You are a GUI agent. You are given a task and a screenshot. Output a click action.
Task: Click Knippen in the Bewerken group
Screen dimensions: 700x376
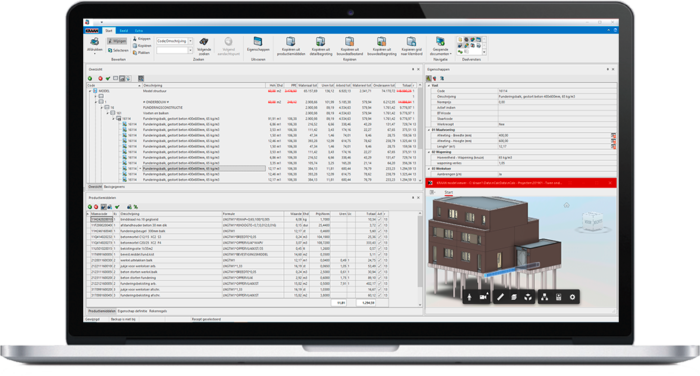tap(142, 39)
